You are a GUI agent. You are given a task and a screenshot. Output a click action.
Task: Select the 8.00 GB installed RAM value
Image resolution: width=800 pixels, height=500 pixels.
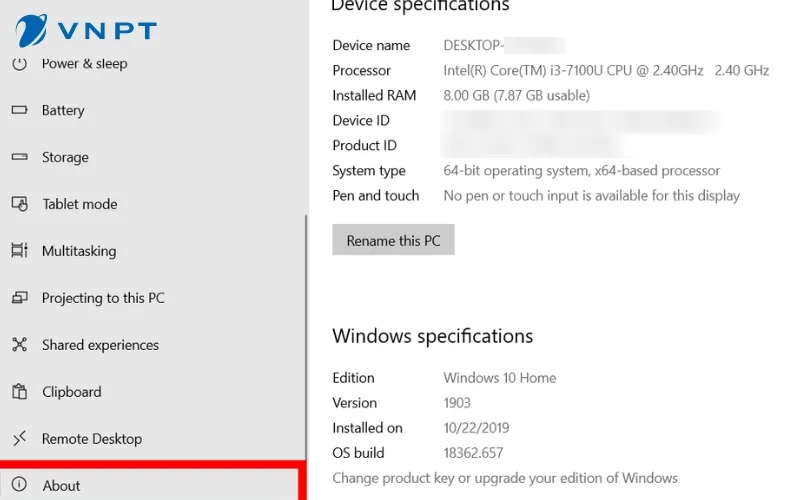coord(516,96)
